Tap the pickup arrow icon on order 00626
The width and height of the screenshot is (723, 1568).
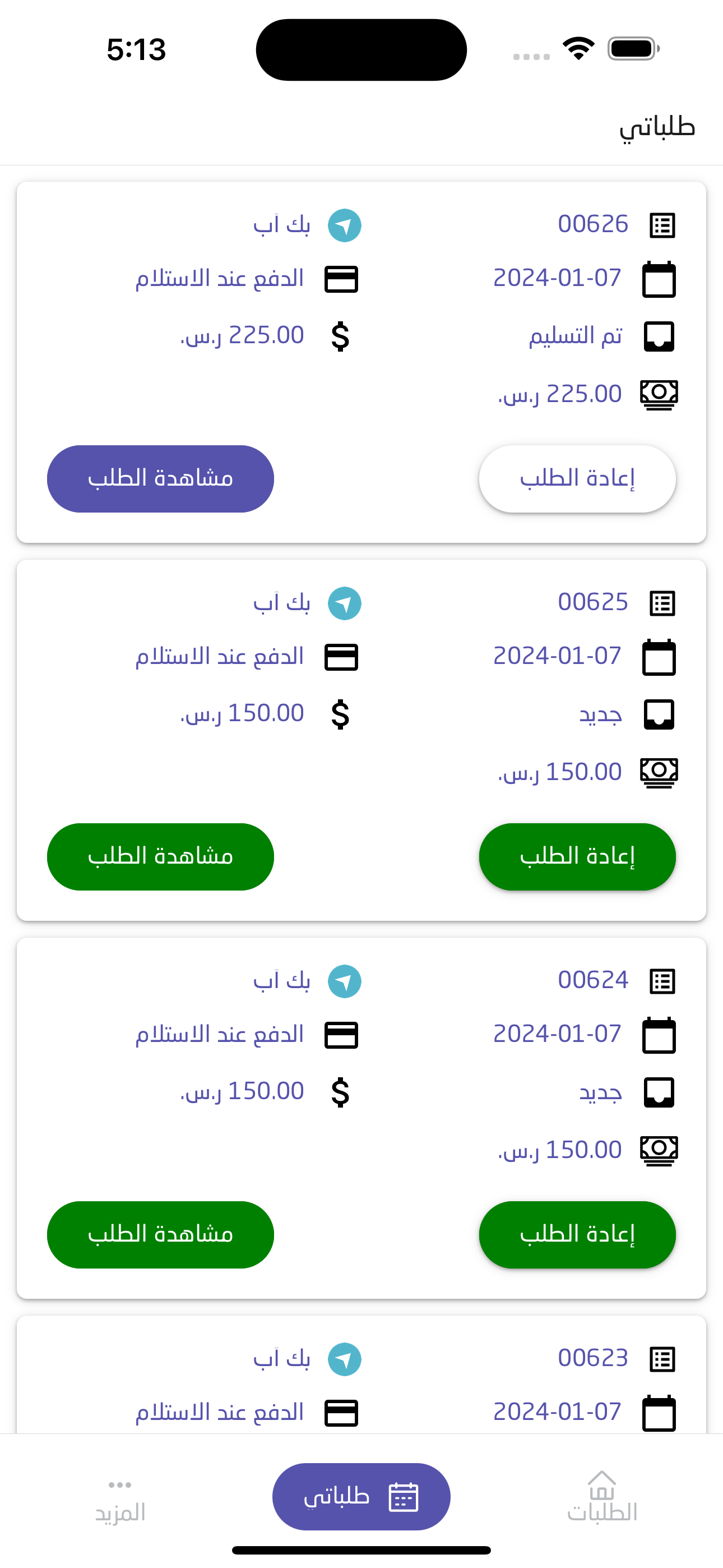click(345, 225)
